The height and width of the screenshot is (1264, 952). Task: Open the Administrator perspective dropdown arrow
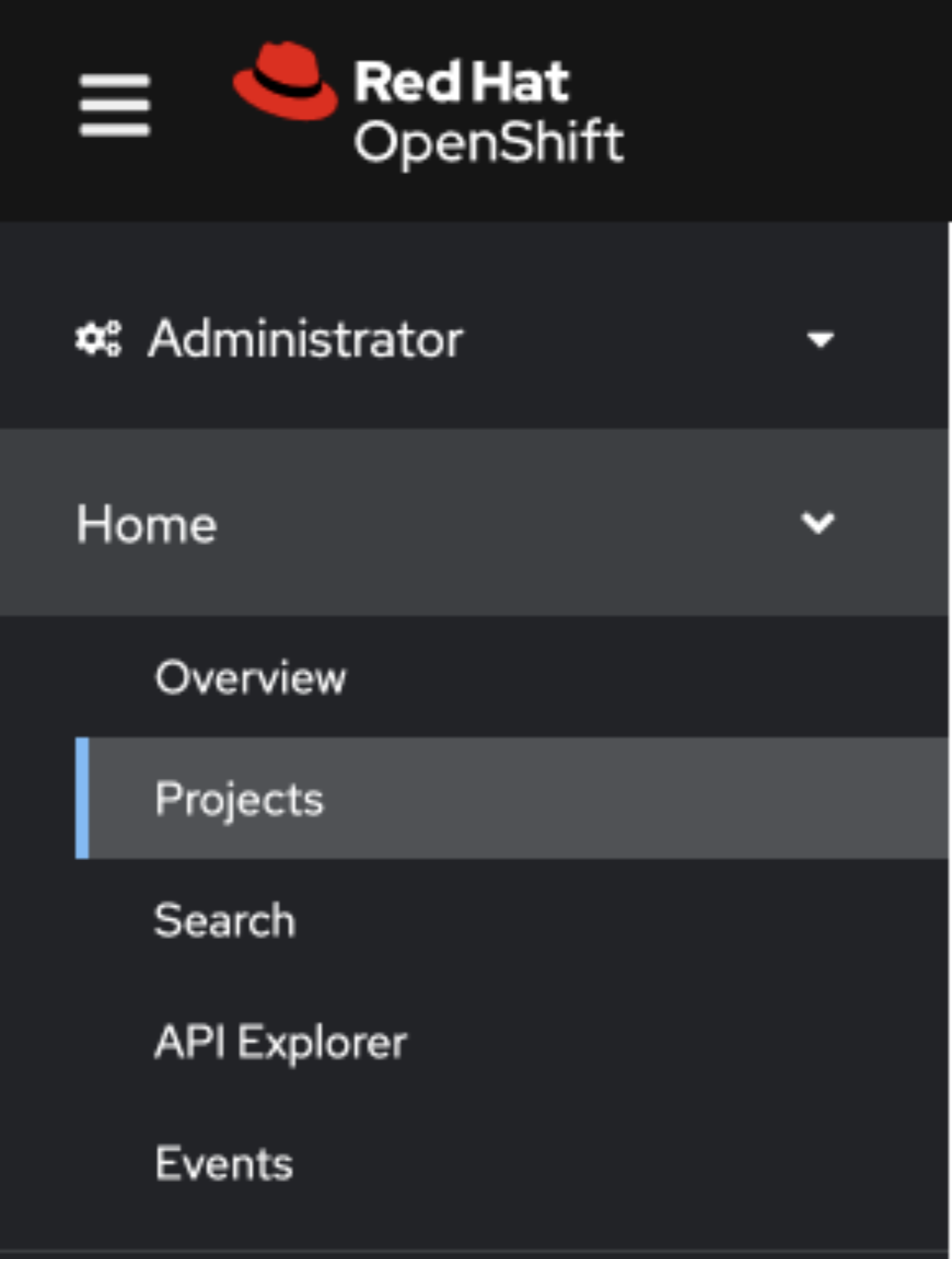820,339
